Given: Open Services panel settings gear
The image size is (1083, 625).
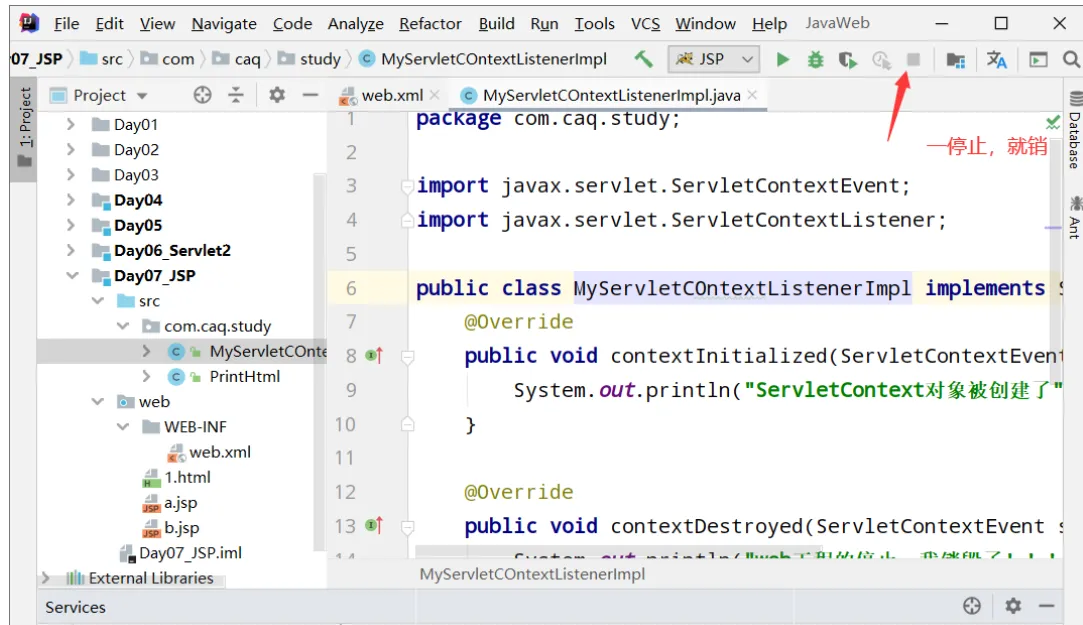Looking at the screenshot, I should pyautogui.click(x=1013, y=606).
